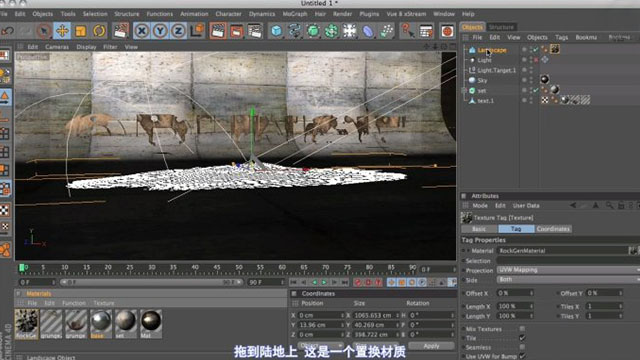Expand the set object in tree

tap(464, 90)
